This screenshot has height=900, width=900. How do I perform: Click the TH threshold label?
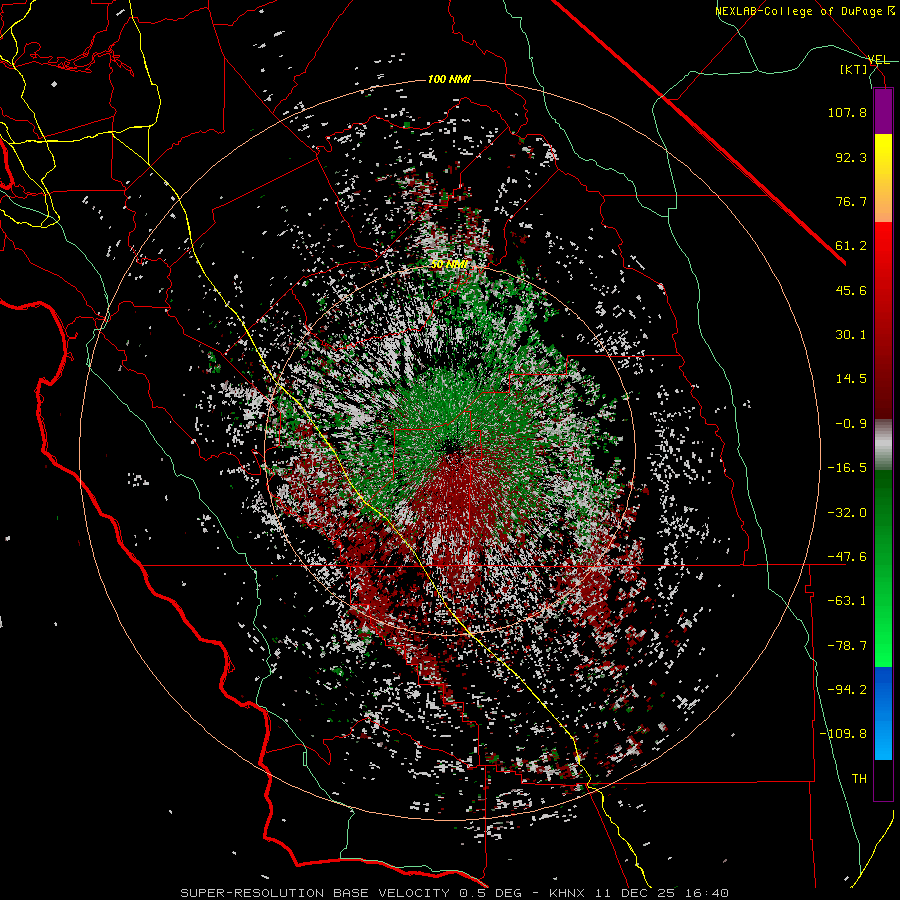(859, 779)
